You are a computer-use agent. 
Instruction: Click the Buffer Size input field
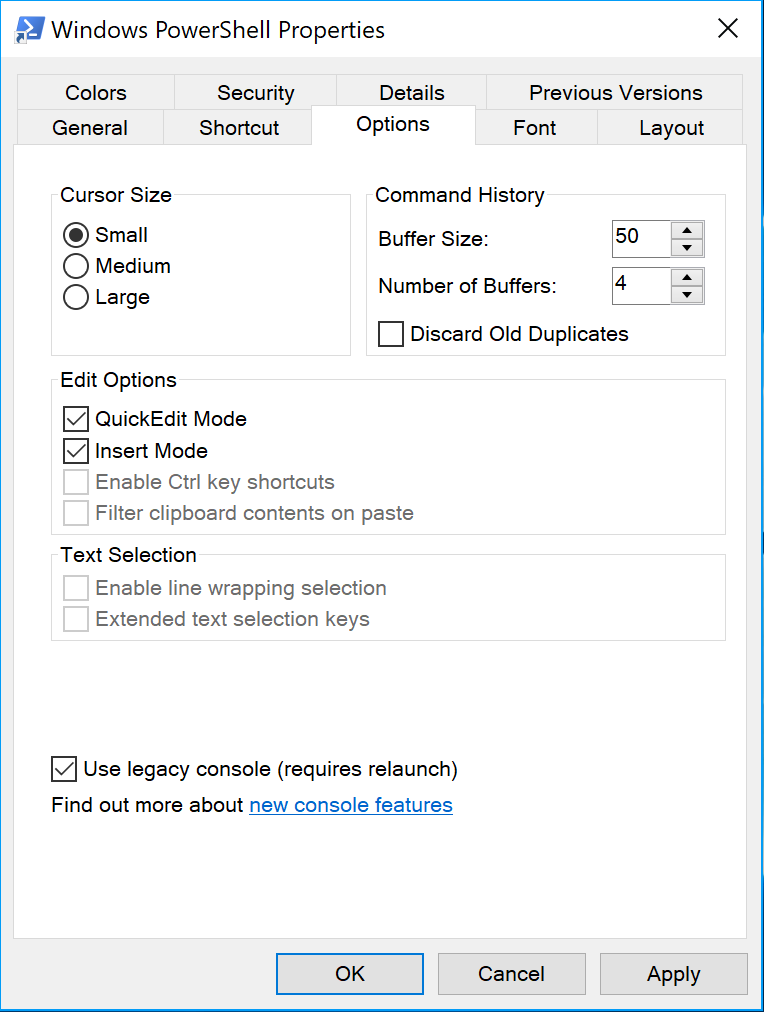click(x=641, y=239)
